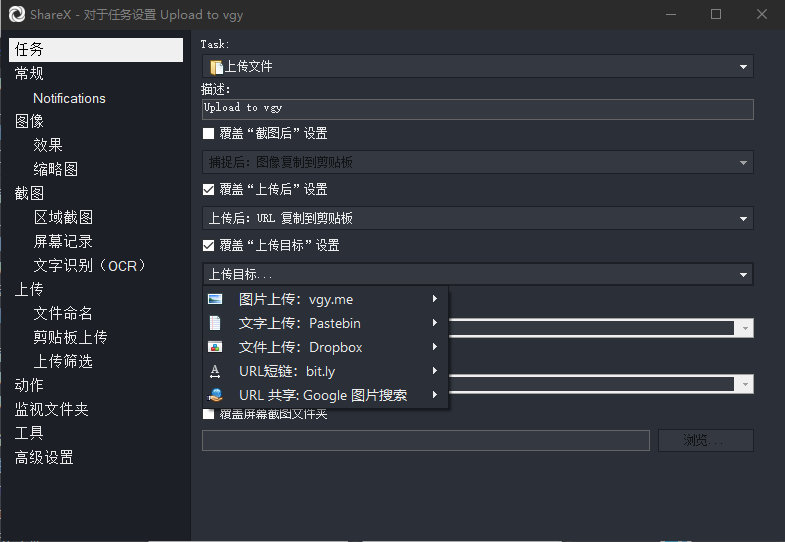Image resolution: width=785 pixels, height=542 pixels.
Task: Open the 文件上传: Dropbox menu entry
Action: 300,347
